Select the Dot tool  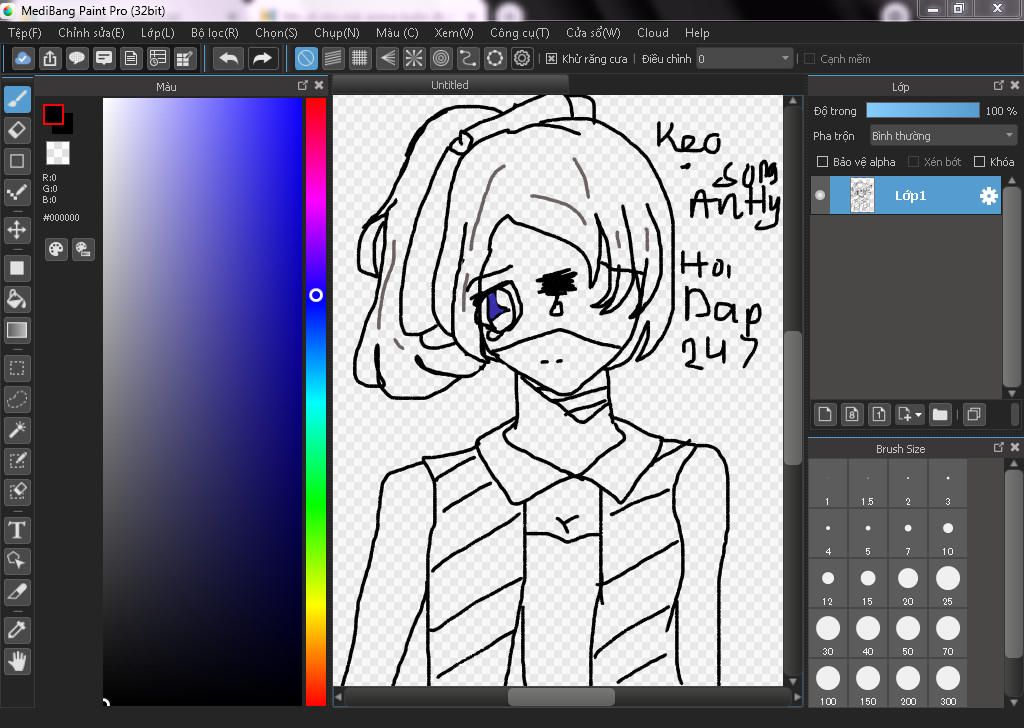(18, 192)
